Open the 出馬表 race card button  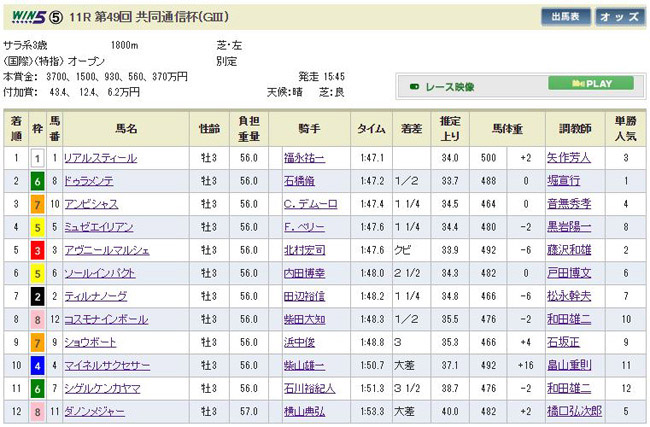[x=565, y=18]
